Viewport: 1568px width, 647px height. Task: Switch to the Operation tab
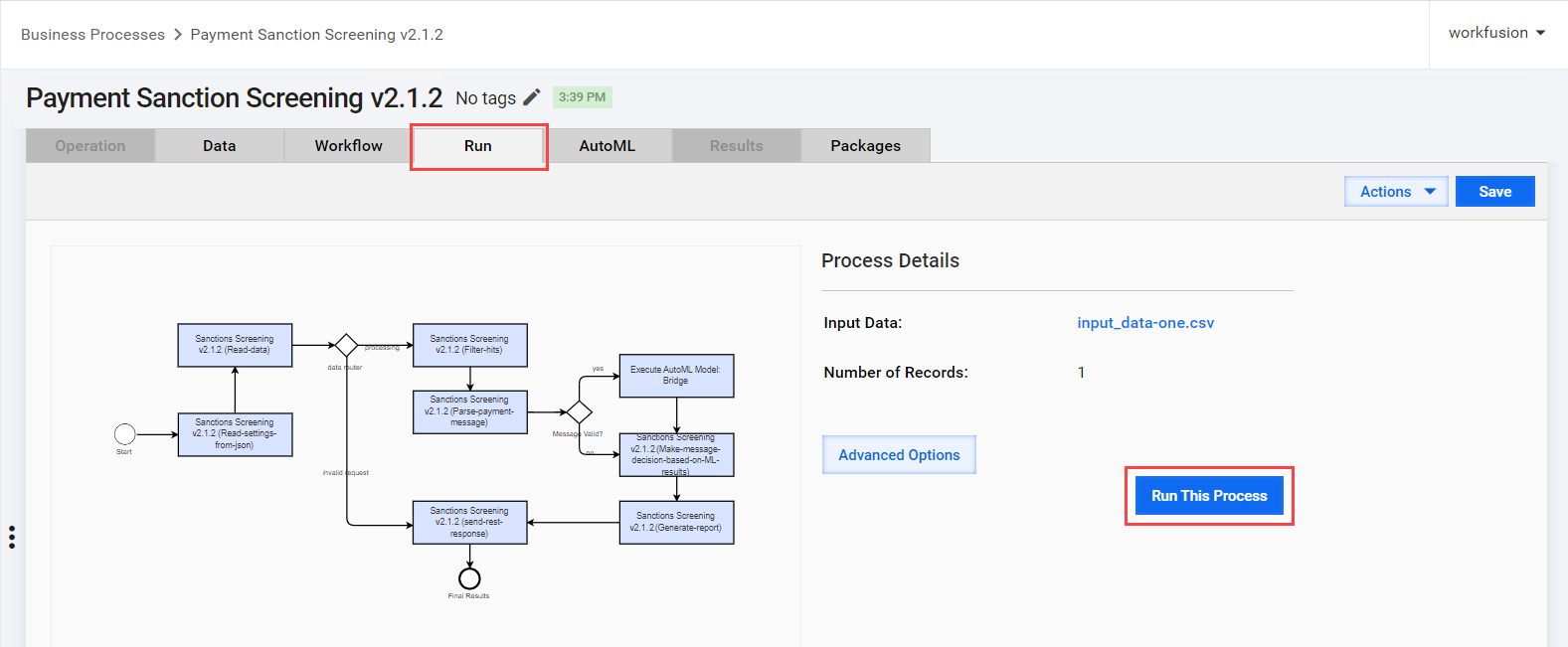(x=90, y=145)
